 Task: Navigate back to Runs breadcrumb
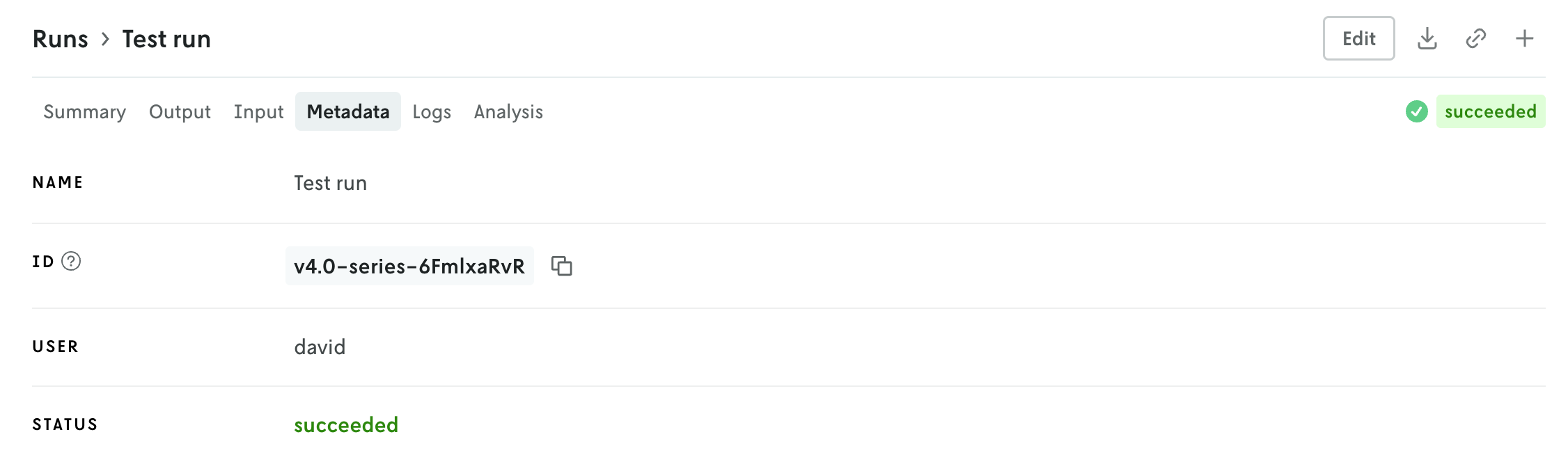(61, 39)
